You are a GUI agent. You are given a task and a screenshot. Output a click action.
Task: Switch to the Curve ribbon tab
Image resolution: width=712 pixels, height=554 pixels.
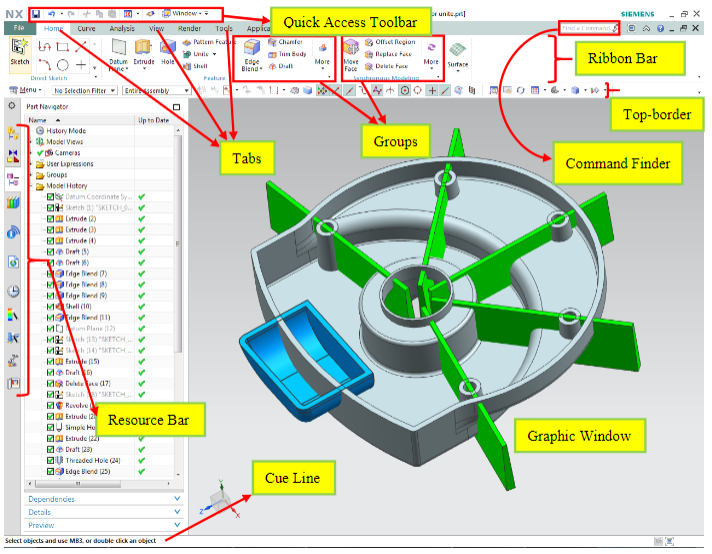coord(87,29)
